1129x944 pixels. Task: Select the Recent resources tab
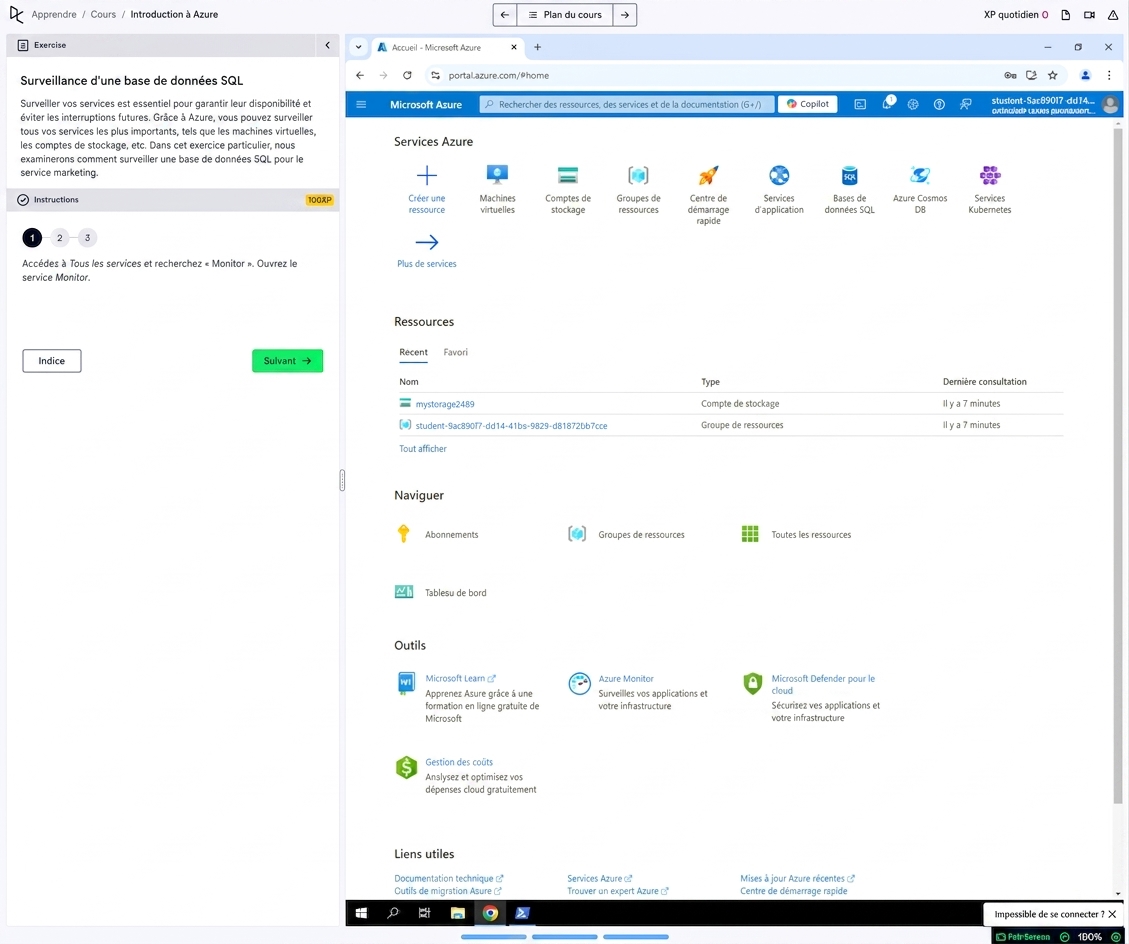[413, 352]
